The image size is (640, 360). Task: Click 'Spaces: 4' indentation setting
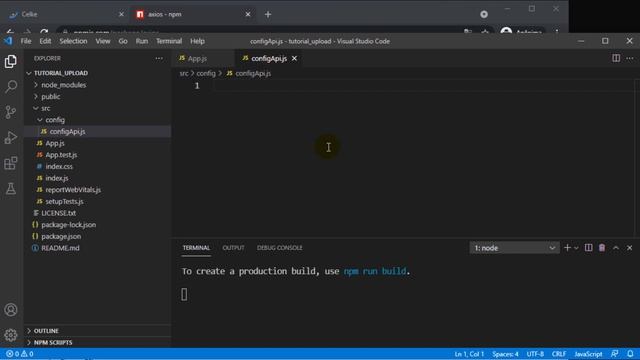(x=505, y=354)
